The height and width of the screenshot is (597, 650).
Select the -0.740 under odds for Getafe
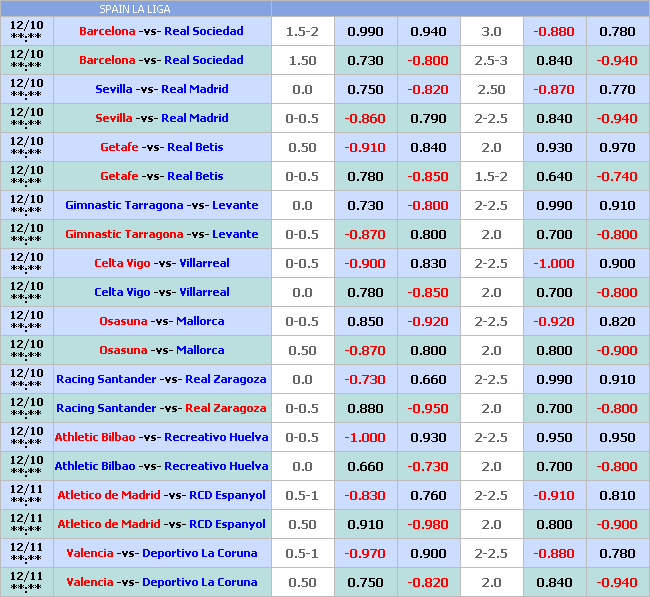pos(617,176)
